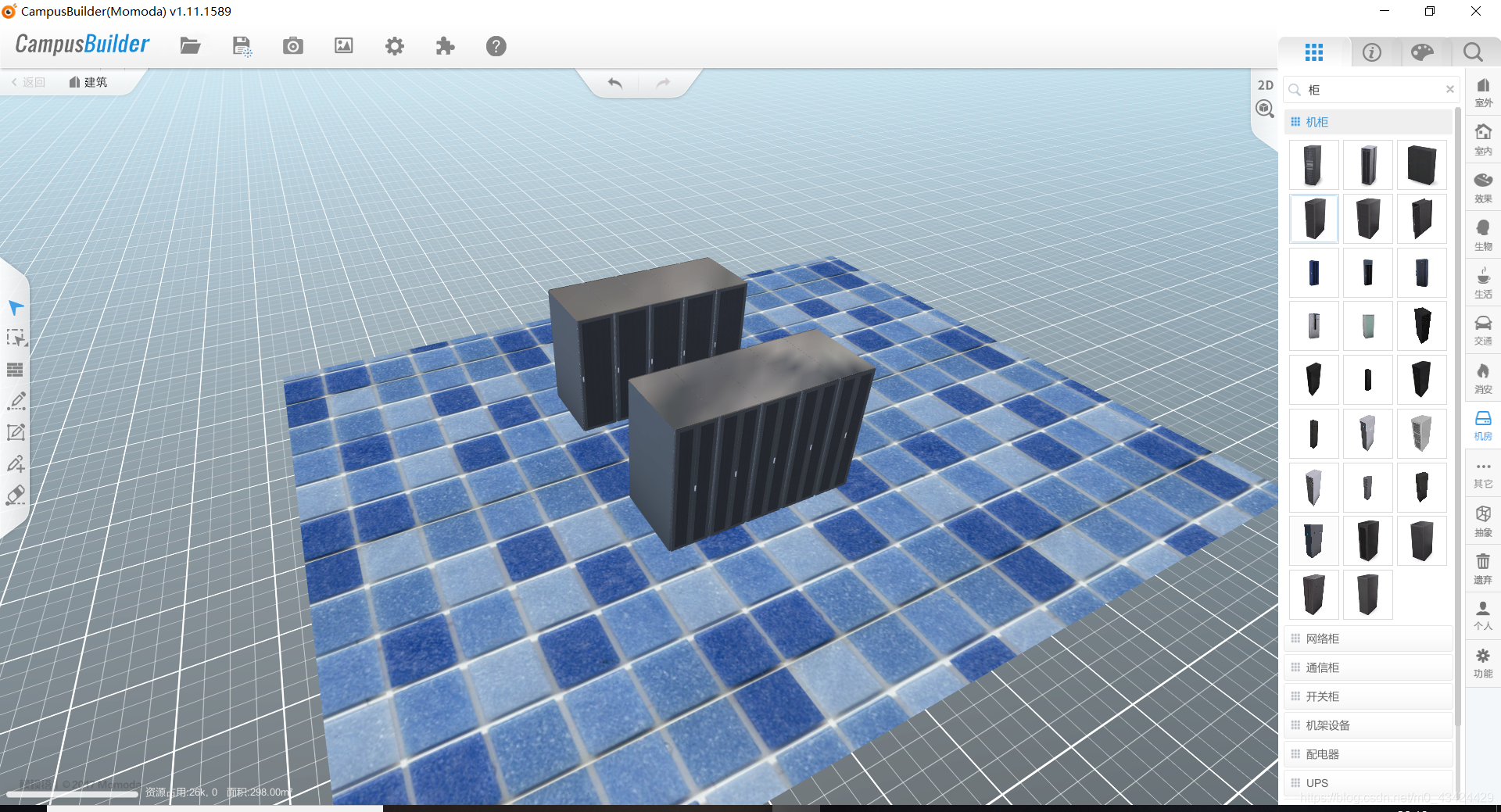
Task: Open plugins with the puzzle piece icon
Action: click(445, 46)
